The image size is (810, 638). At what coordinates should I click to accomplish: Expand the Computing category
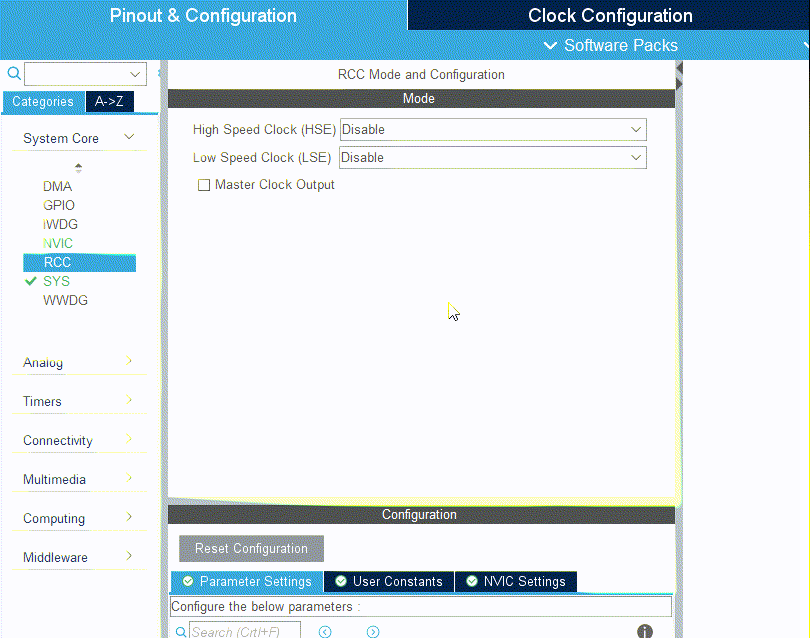point(129,517)
